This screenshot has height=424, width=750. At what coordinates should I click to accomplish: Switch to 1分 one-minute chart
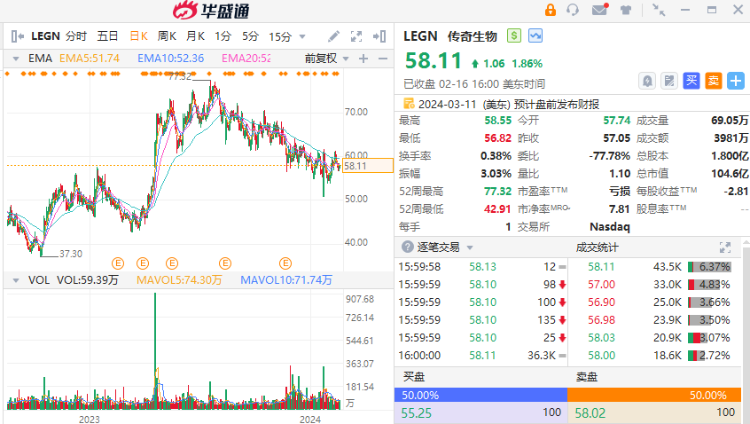[x=223, y=36]
